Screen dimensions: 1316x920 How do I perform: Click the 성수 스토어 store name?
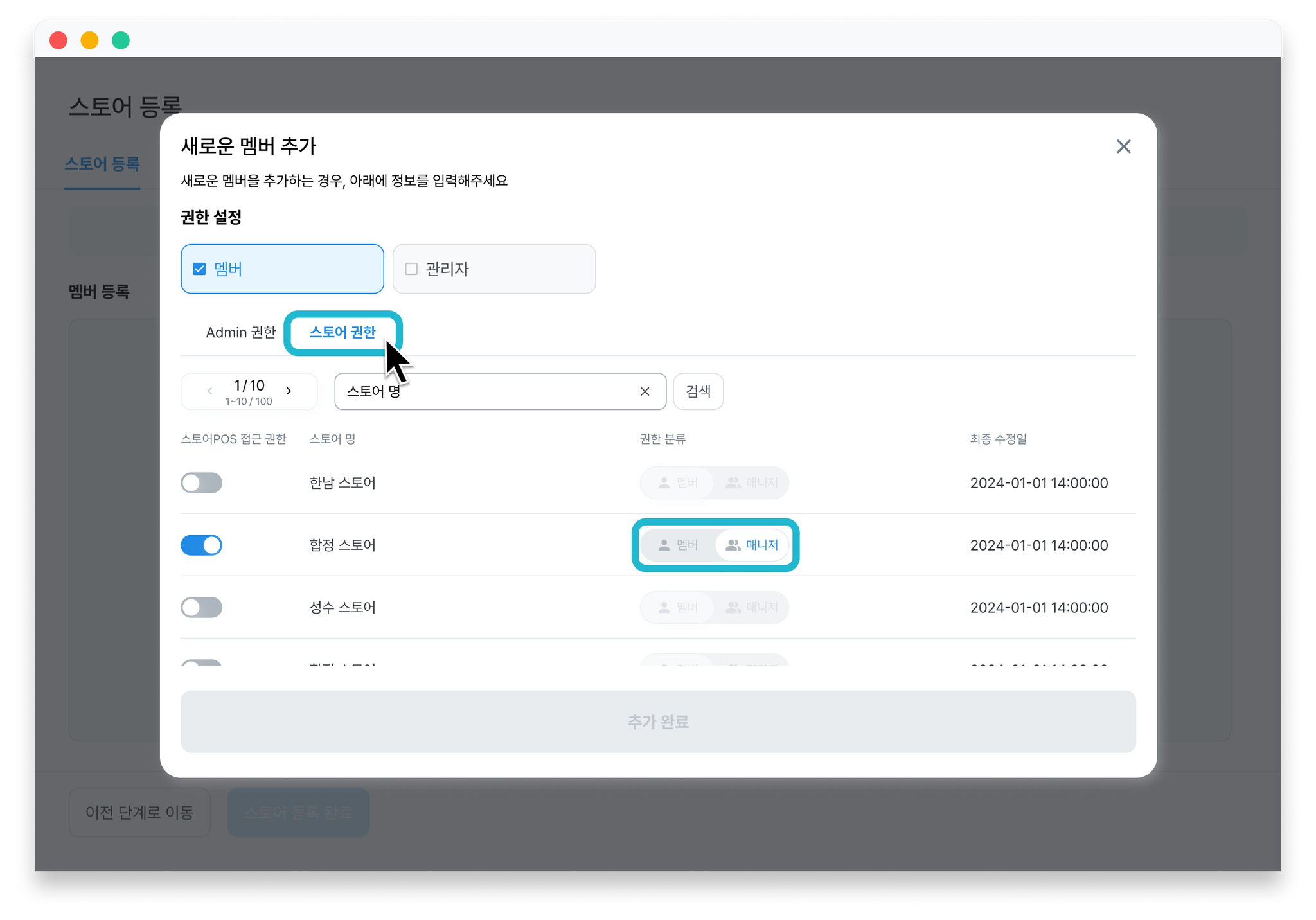point(342,607)
